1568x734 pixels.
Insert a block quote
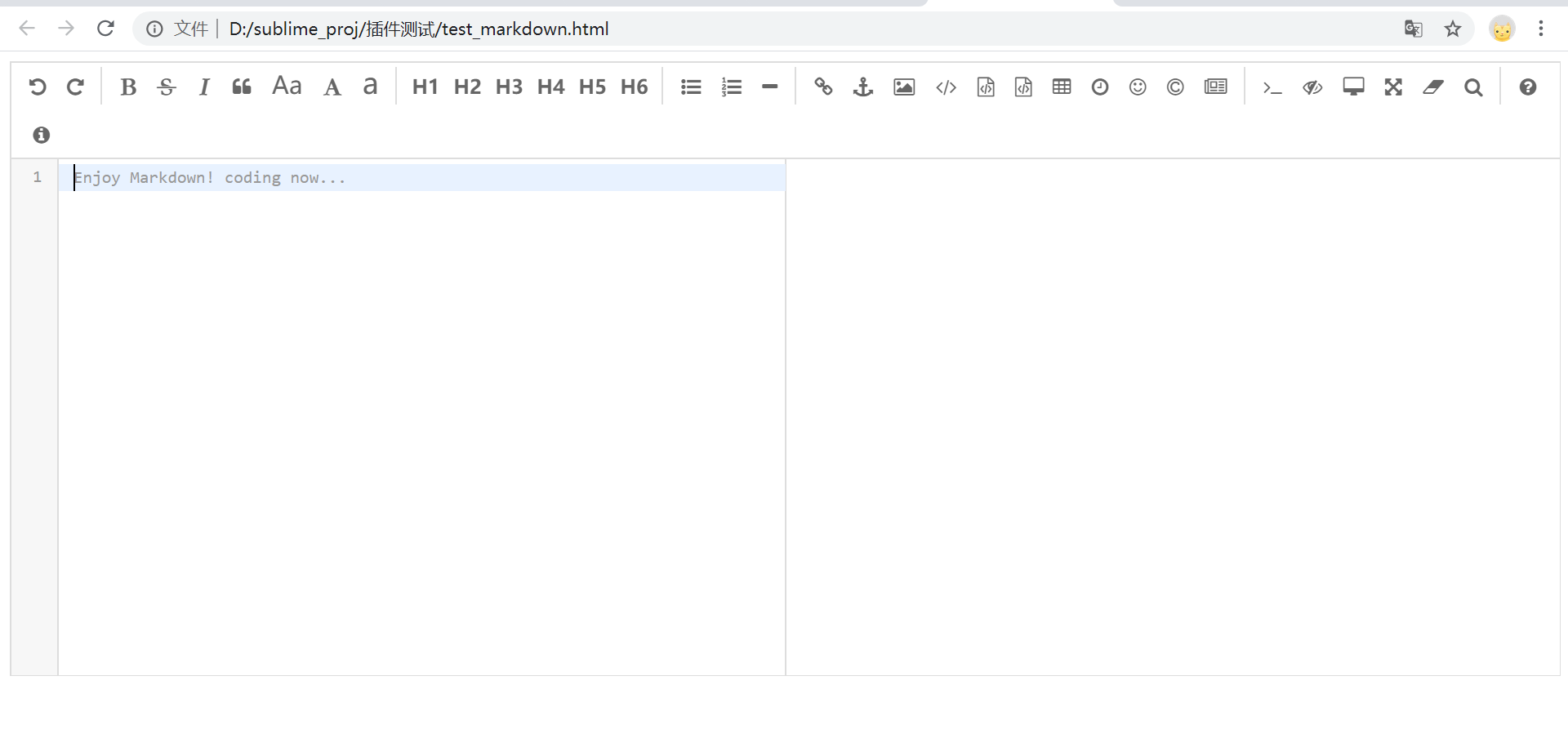(x=242, y=87)
